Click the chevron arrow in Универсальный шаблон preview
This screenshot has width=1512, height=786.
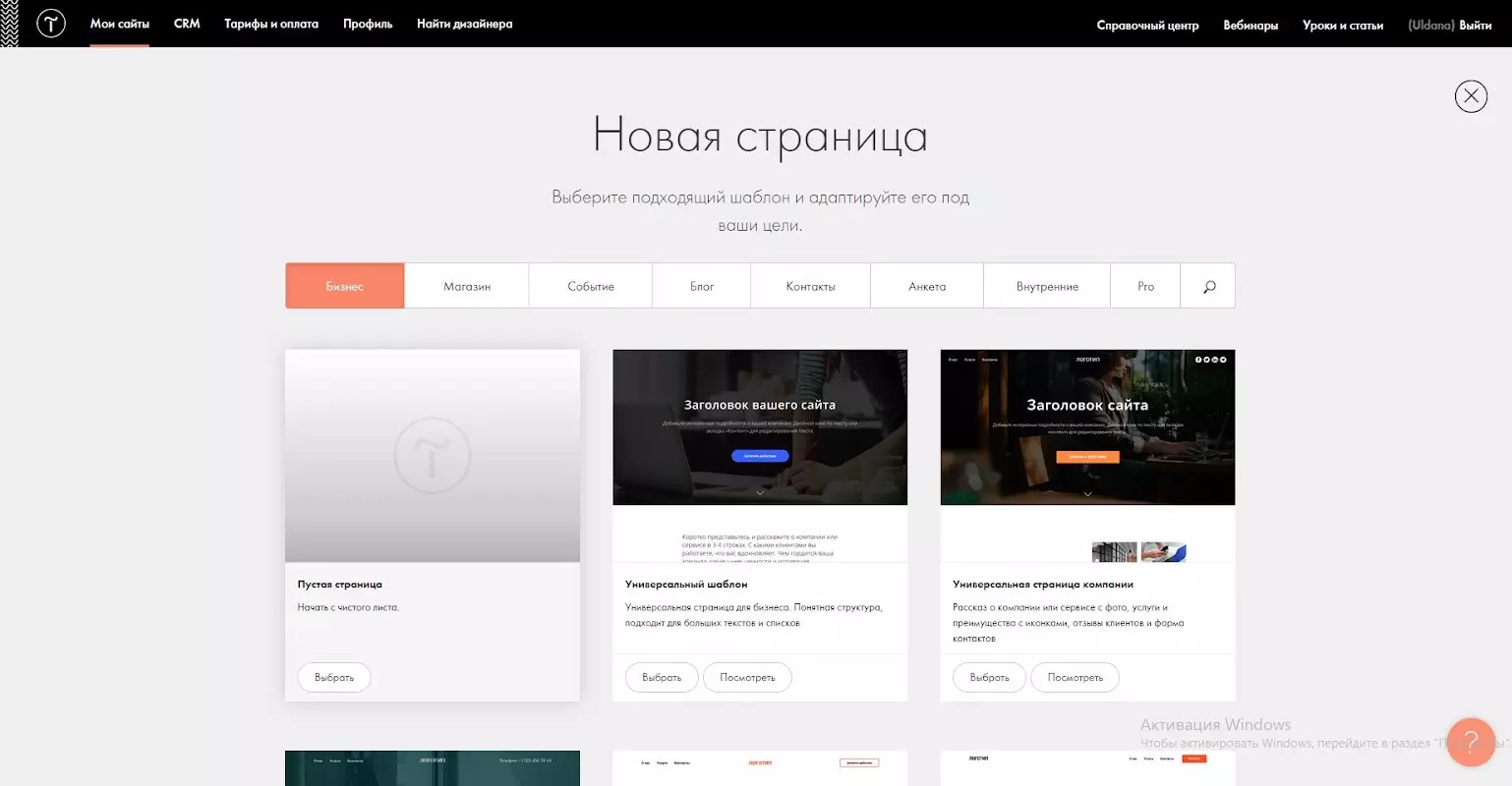760,492
